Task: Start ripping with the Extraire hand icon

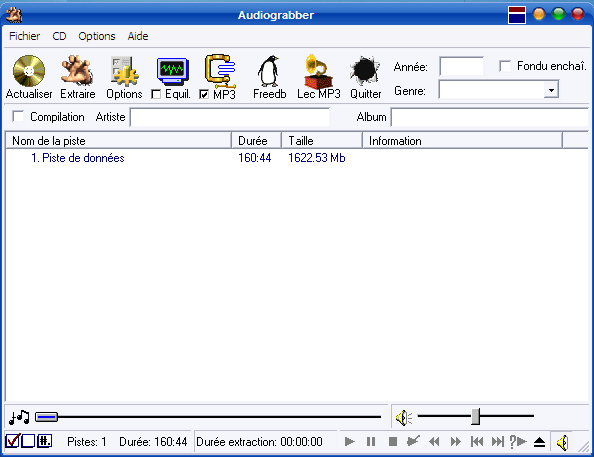Action: click(77, 70)
